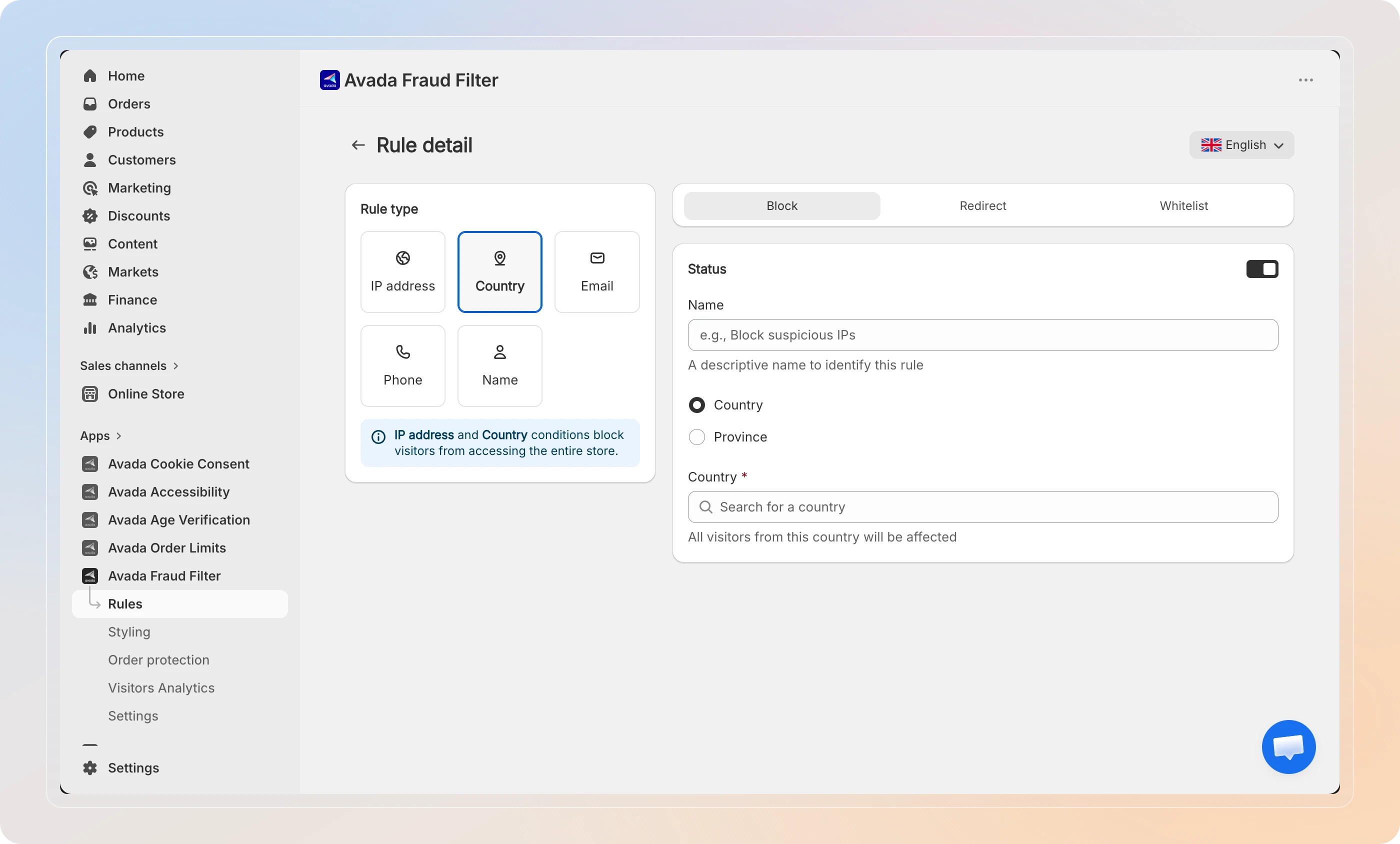The image size is (1400, 844).
Task: Select the Country radio button
Action: click(696, 405)
